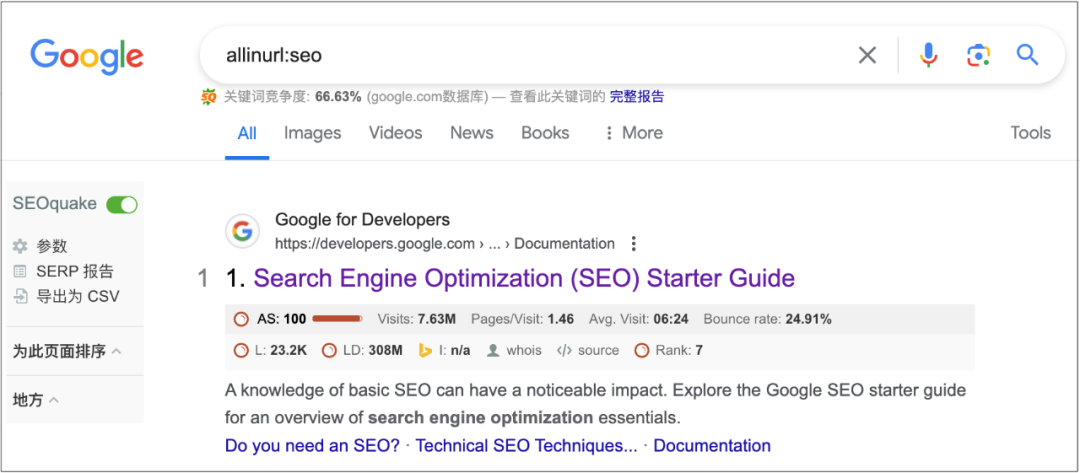
Task: Turn off the SEOquake toggle
Action: pyautogui.click(x=122, y=204)
